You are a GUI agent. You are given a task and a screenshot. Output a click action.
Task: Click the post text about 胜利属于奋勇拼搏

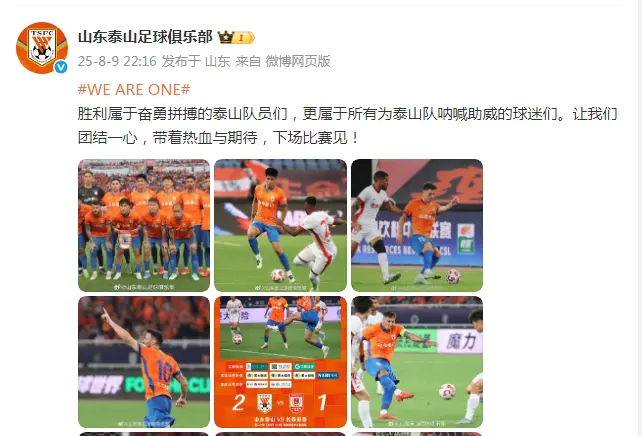348,126
